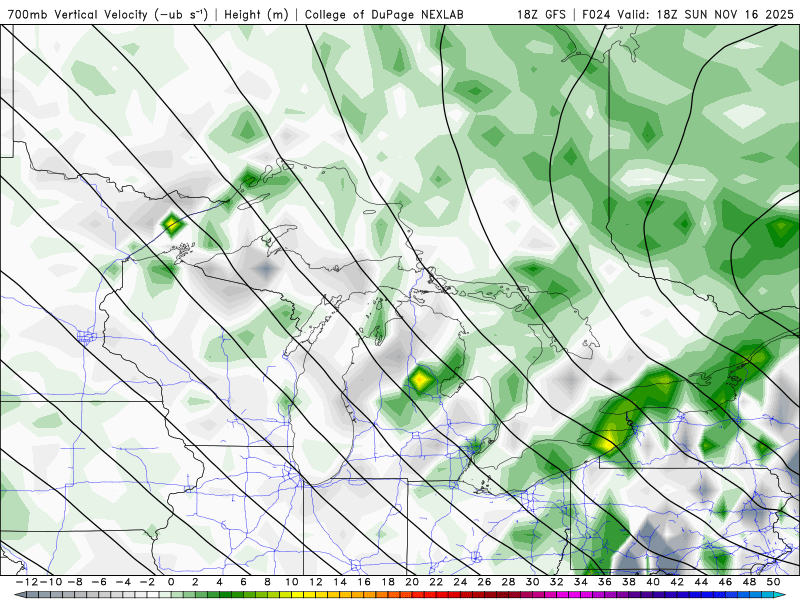Click the '700mb Vertical Velocity' title text
800x600 pixels.
(x=78, y=14)
